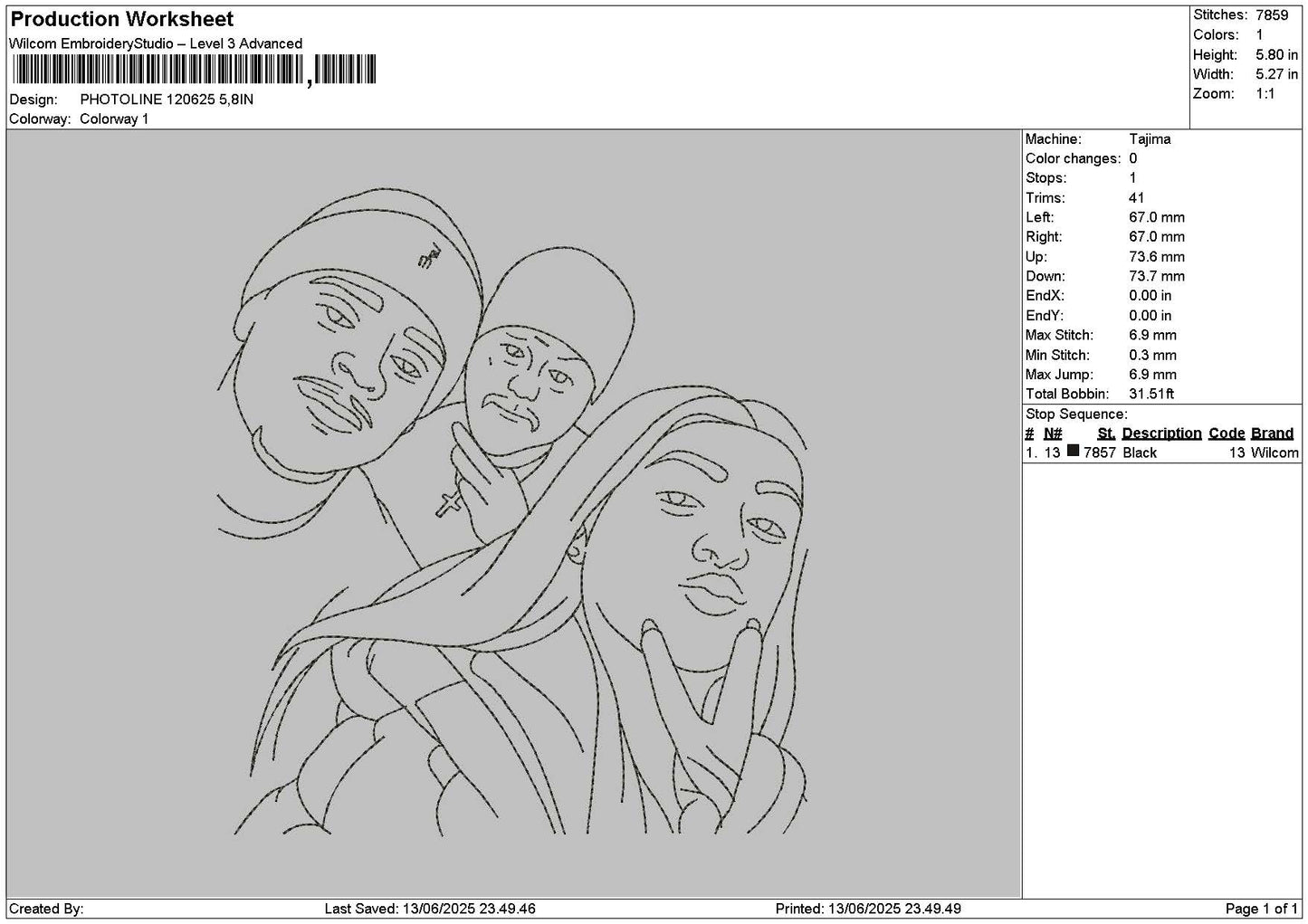
Task: Click the design barcode
Action: [x=194, y=70]
